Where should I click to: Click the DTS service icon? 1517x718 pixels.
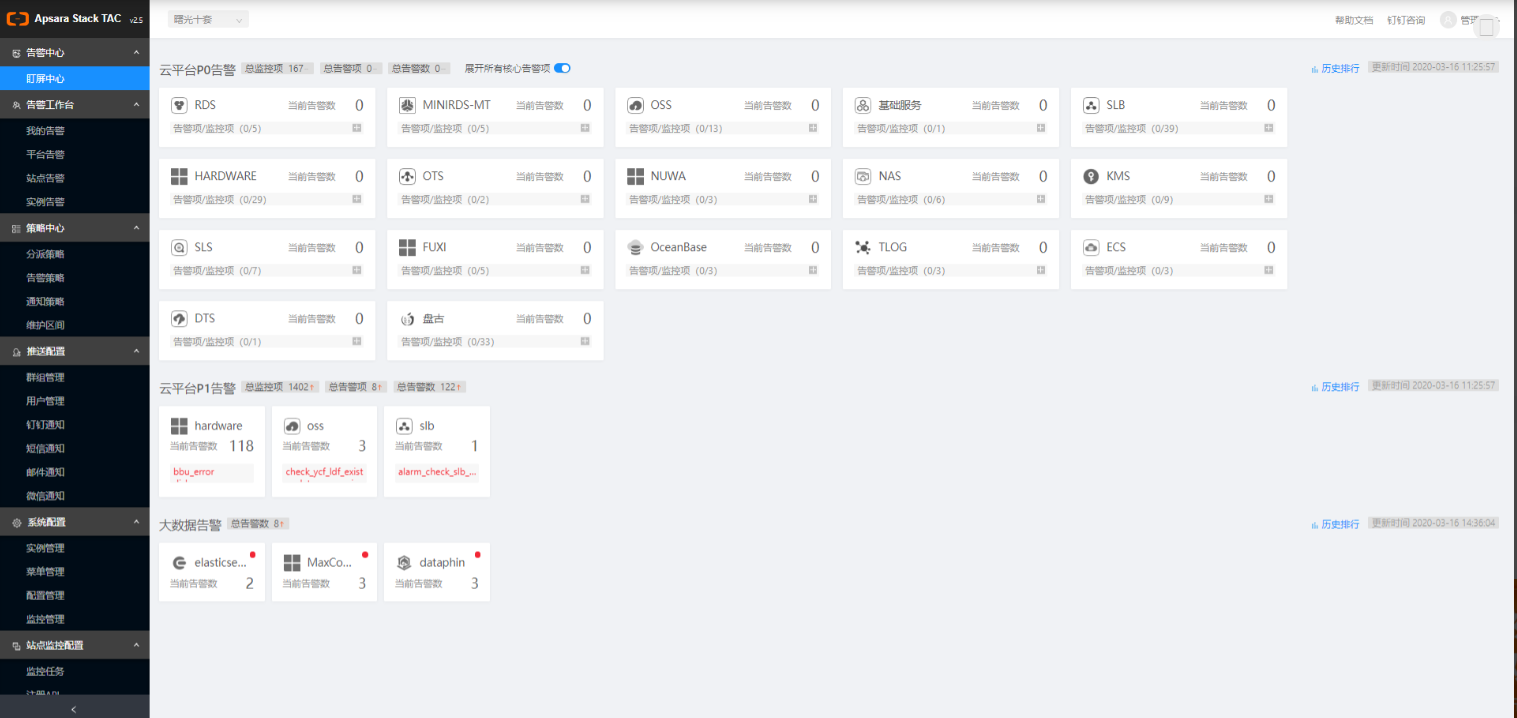click(x=179, y=318)
